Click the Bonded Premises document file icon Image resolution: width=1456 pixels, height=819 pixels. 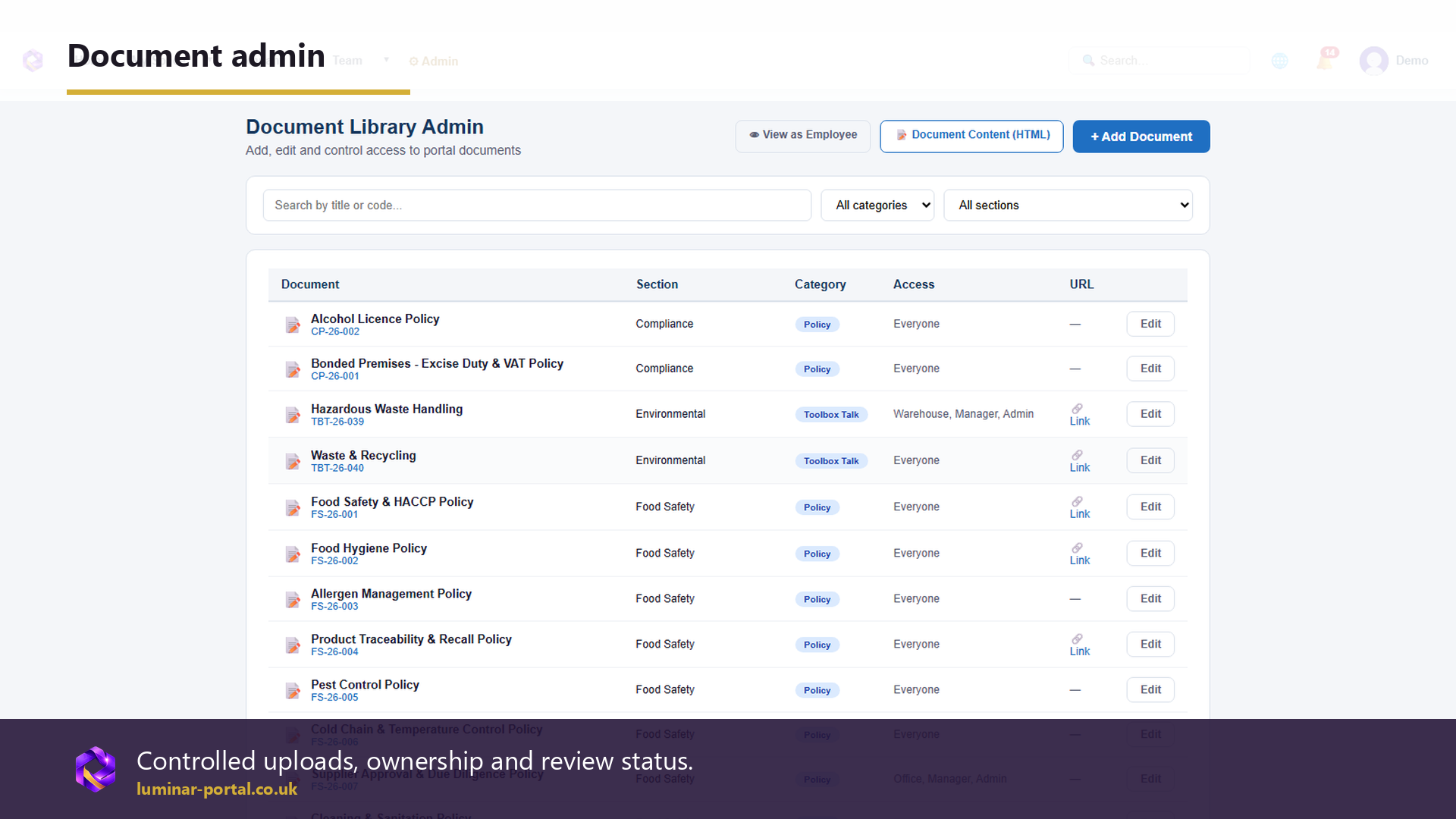293,369
